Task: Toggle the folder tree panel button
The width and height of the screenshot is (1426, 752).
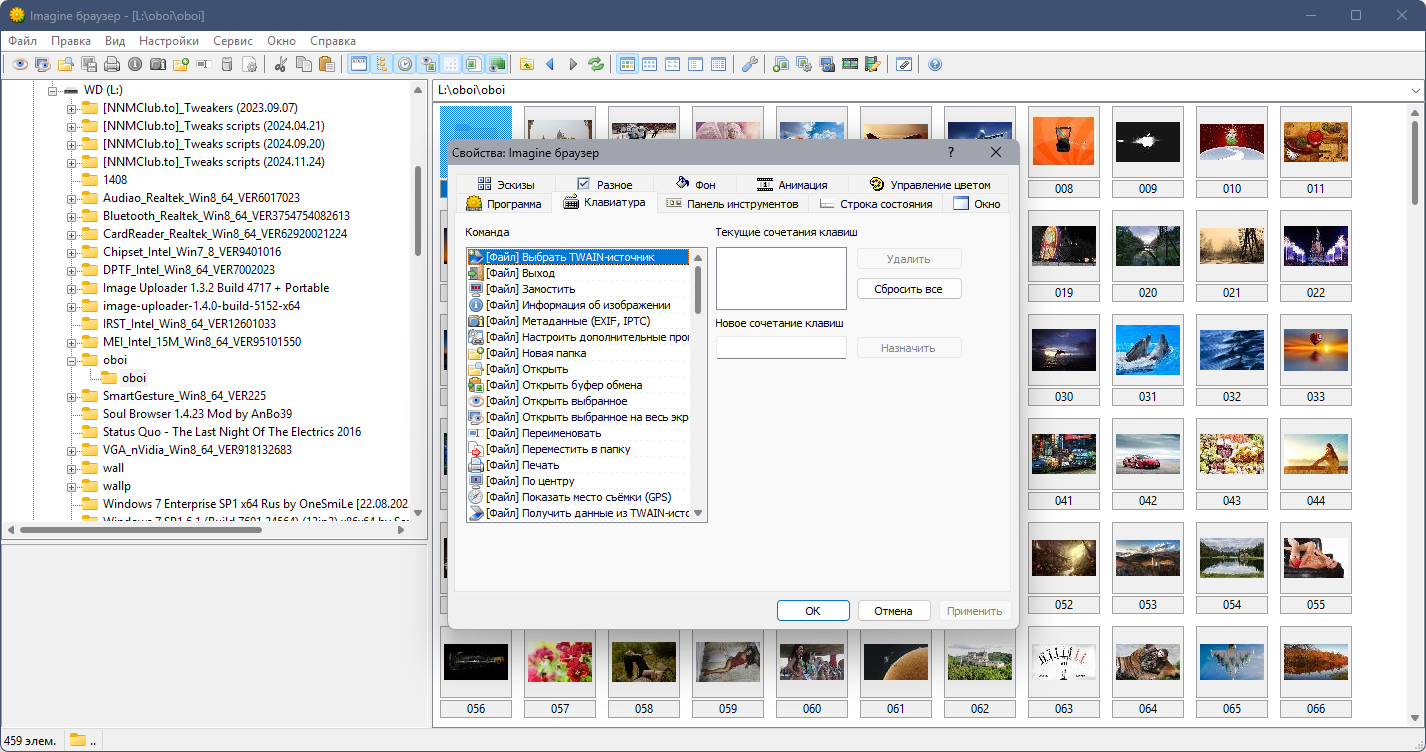Action: click(381, 65)
